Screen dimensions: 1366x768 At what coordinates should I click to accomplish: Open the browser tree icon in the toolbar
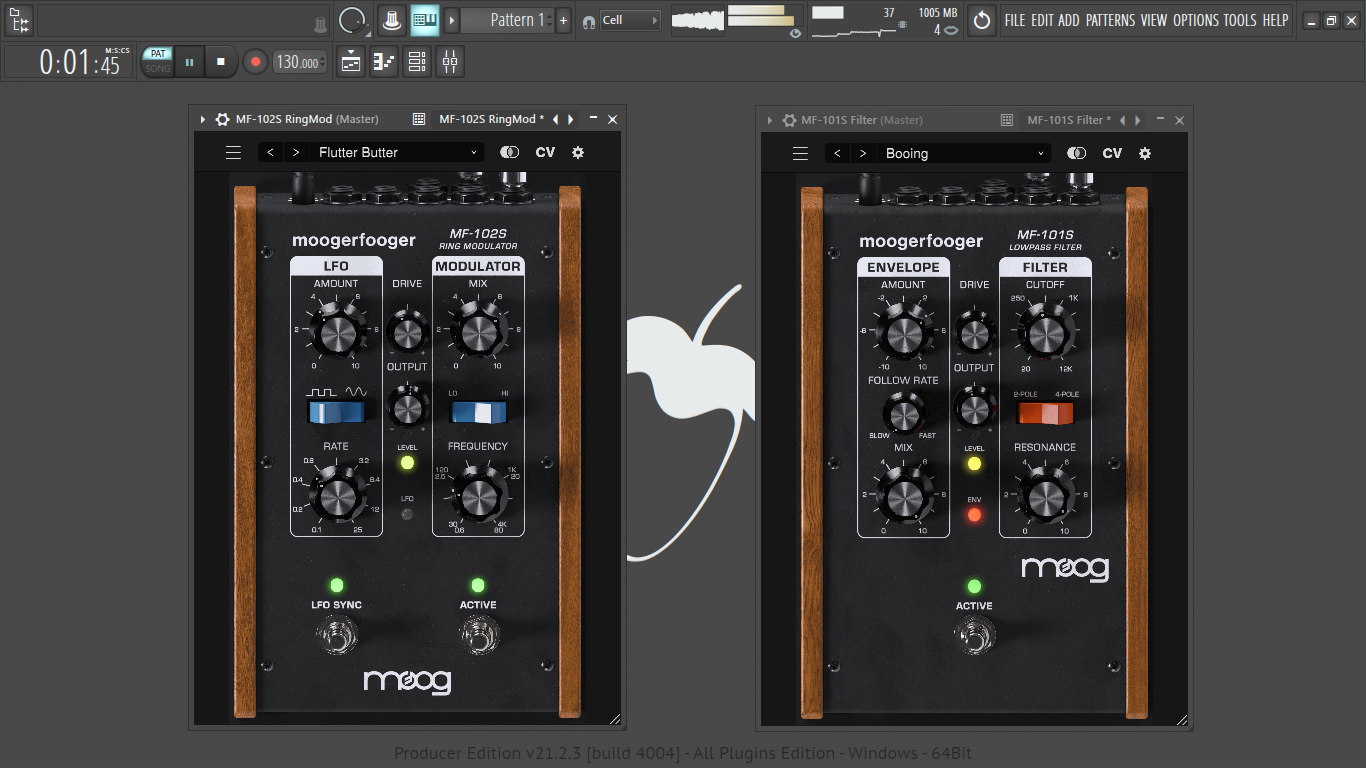pos(19,20)
